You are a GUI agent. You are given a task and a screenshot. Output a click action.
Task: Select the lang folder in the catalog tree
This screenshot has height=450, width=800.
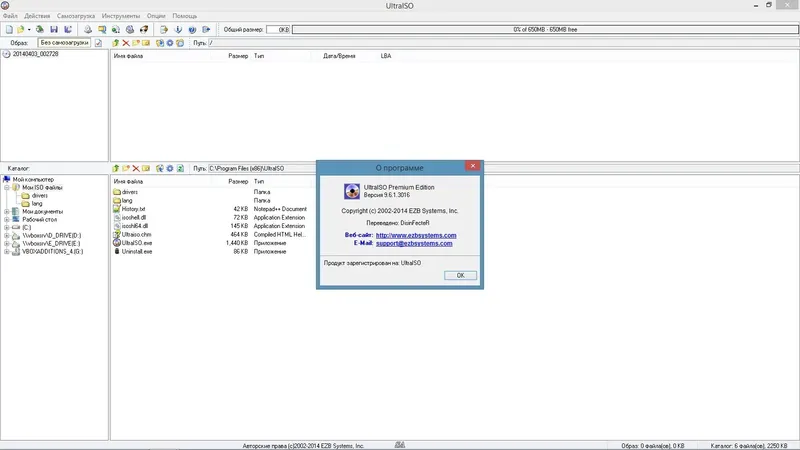(37, 204)
